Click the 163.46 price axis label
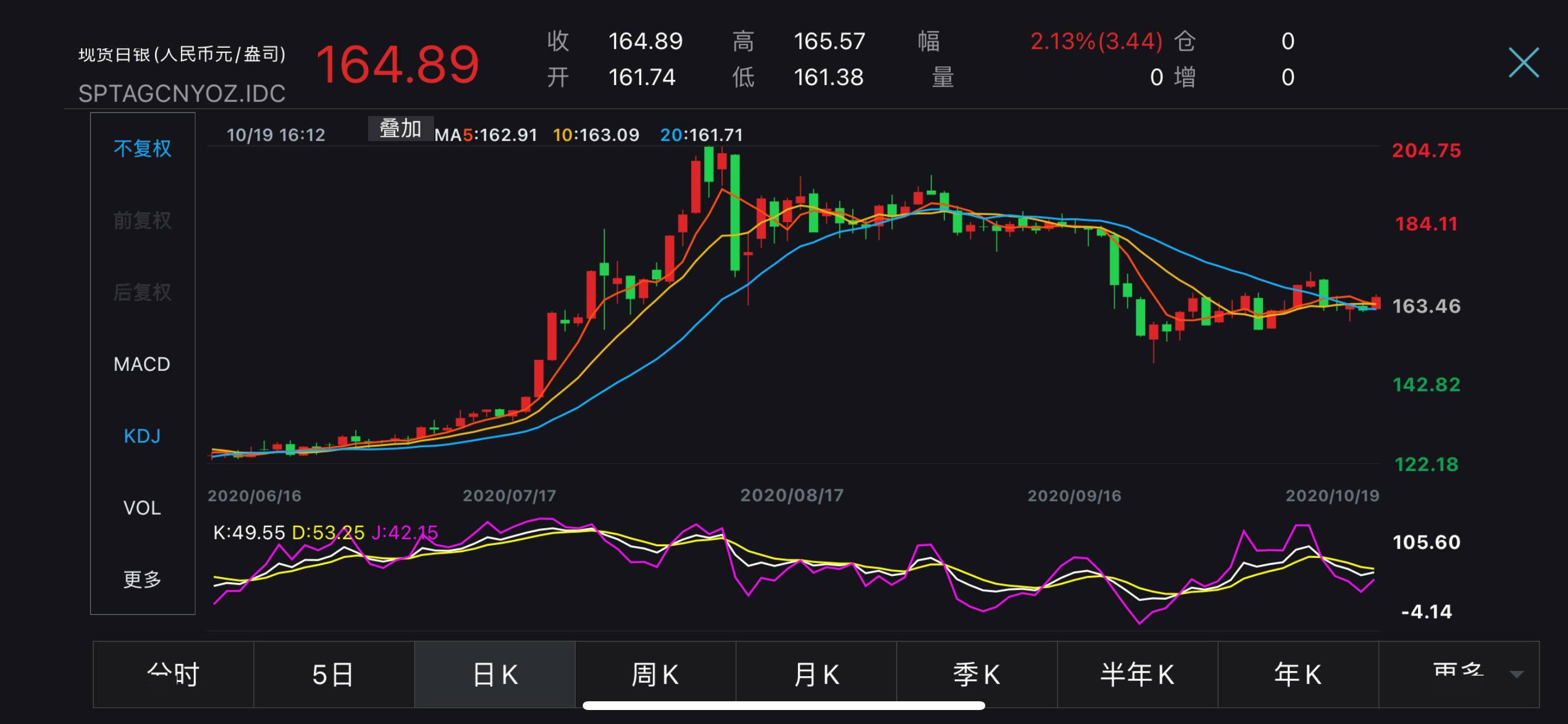 pyautogui.click(x=1426, y=305)
